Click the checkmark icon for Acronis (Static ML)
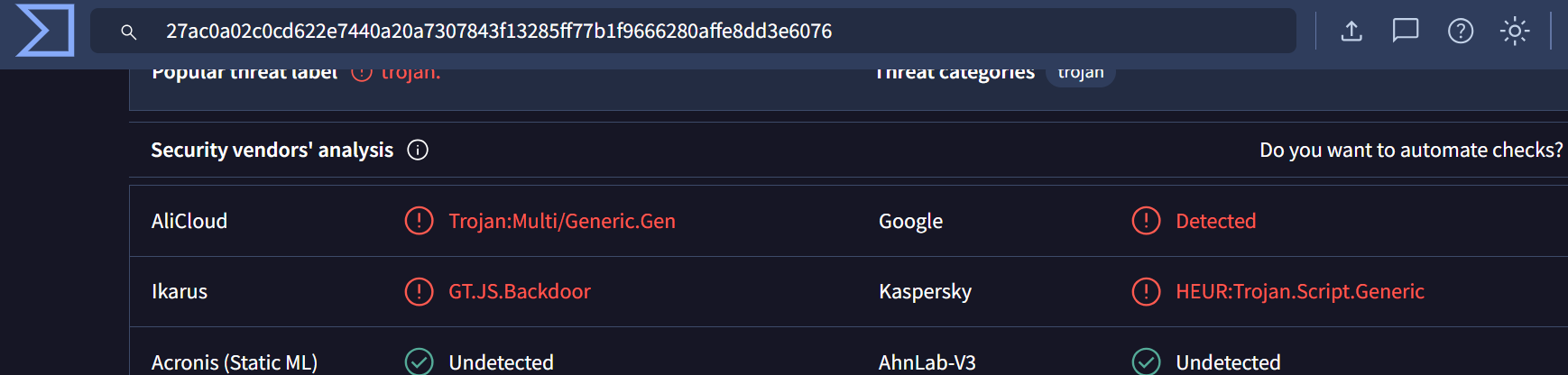 419,361
